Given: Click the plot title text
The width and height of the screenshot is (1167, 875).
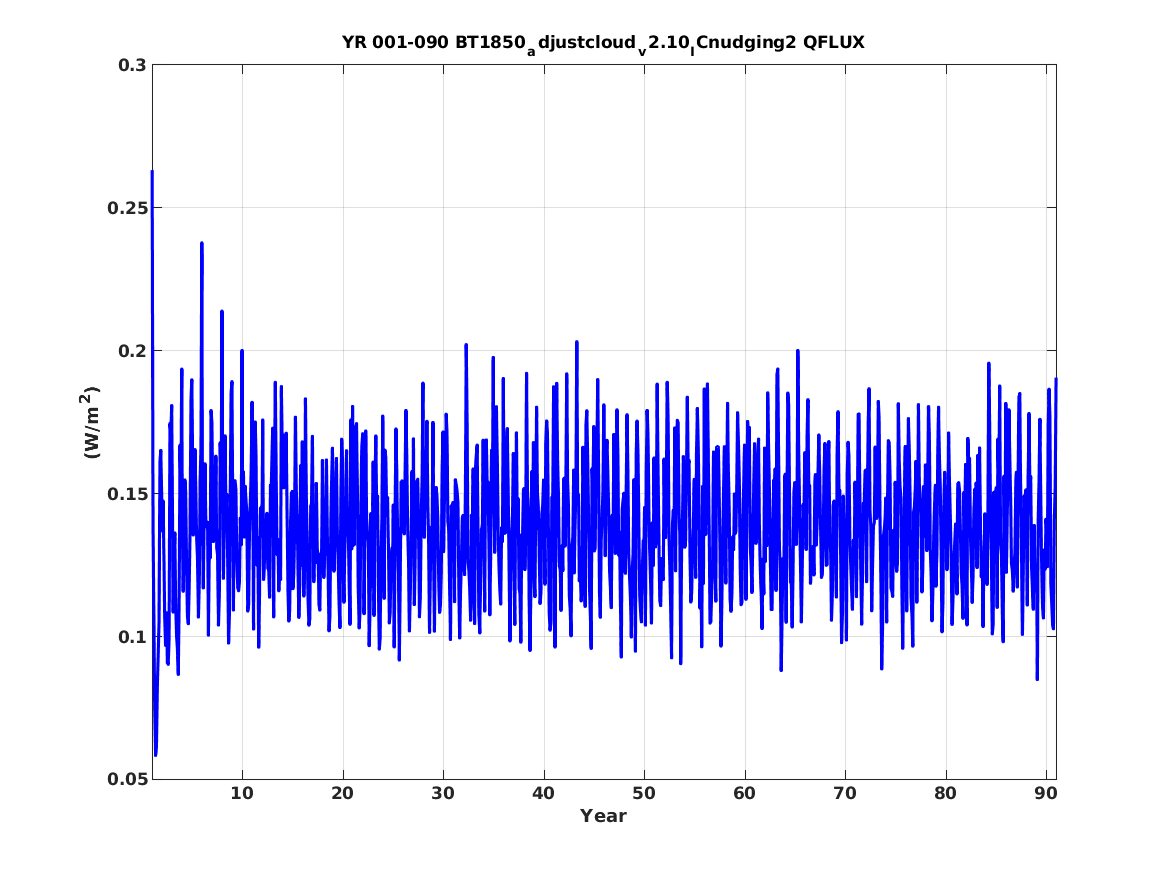Looking at the screenshot, I should coord(603,44).
